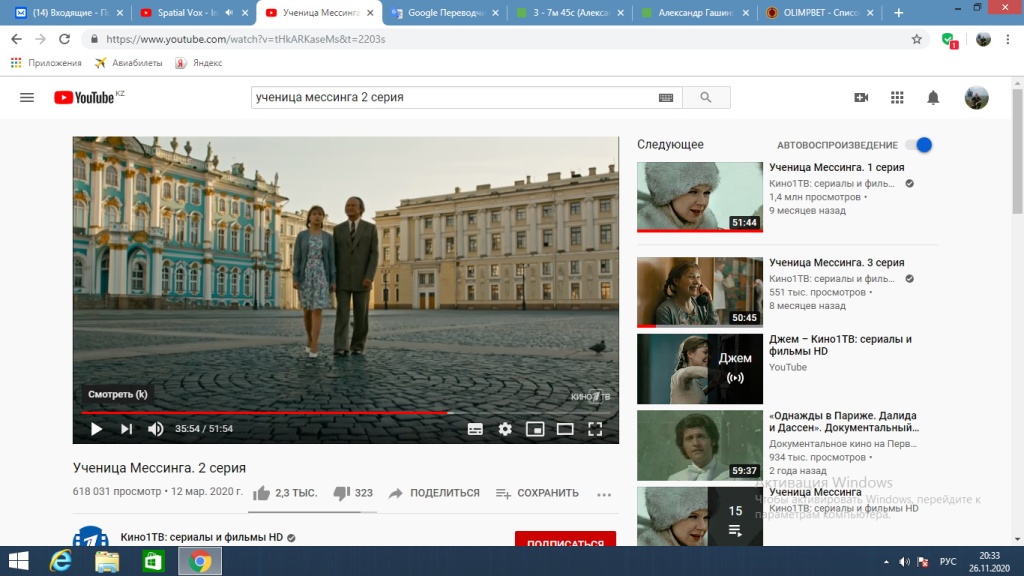The height and width of the screenshot is (576, 1024).
Task: Open more actions three-dot menu
Action: coord(604,494)
